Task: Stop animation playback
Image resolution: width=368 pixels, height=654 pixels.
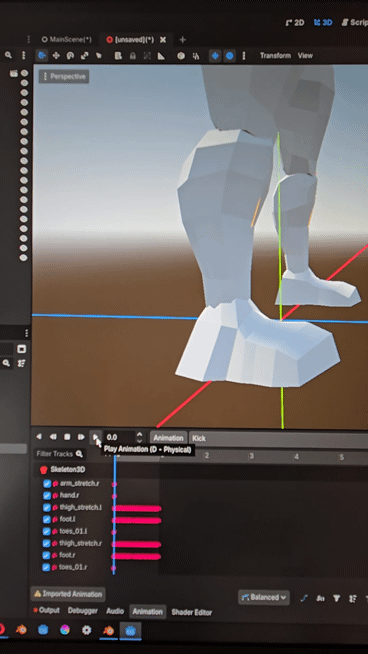Action: (x=67, y=437)
